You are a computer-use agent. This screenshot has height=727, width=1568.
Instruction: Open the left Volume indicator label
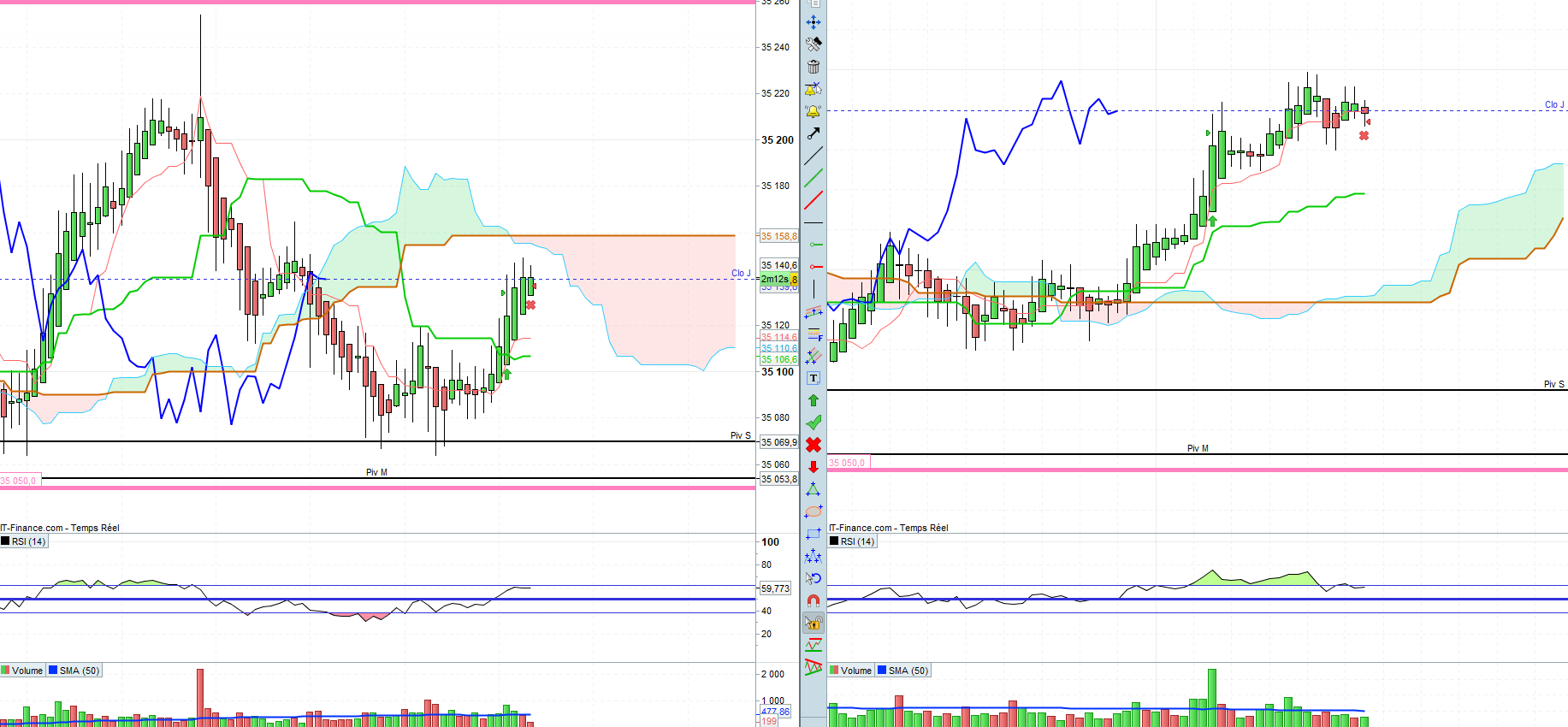click(22, 671)
